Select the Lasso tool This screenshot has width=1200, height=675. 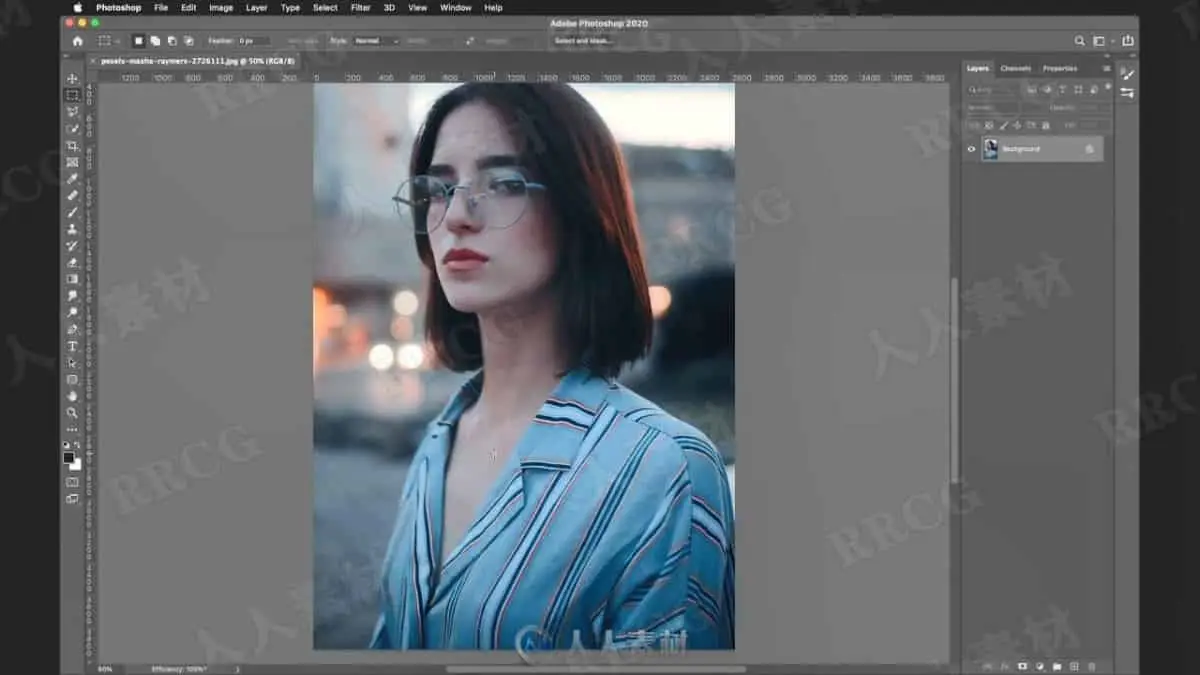[x=72, y=112]
